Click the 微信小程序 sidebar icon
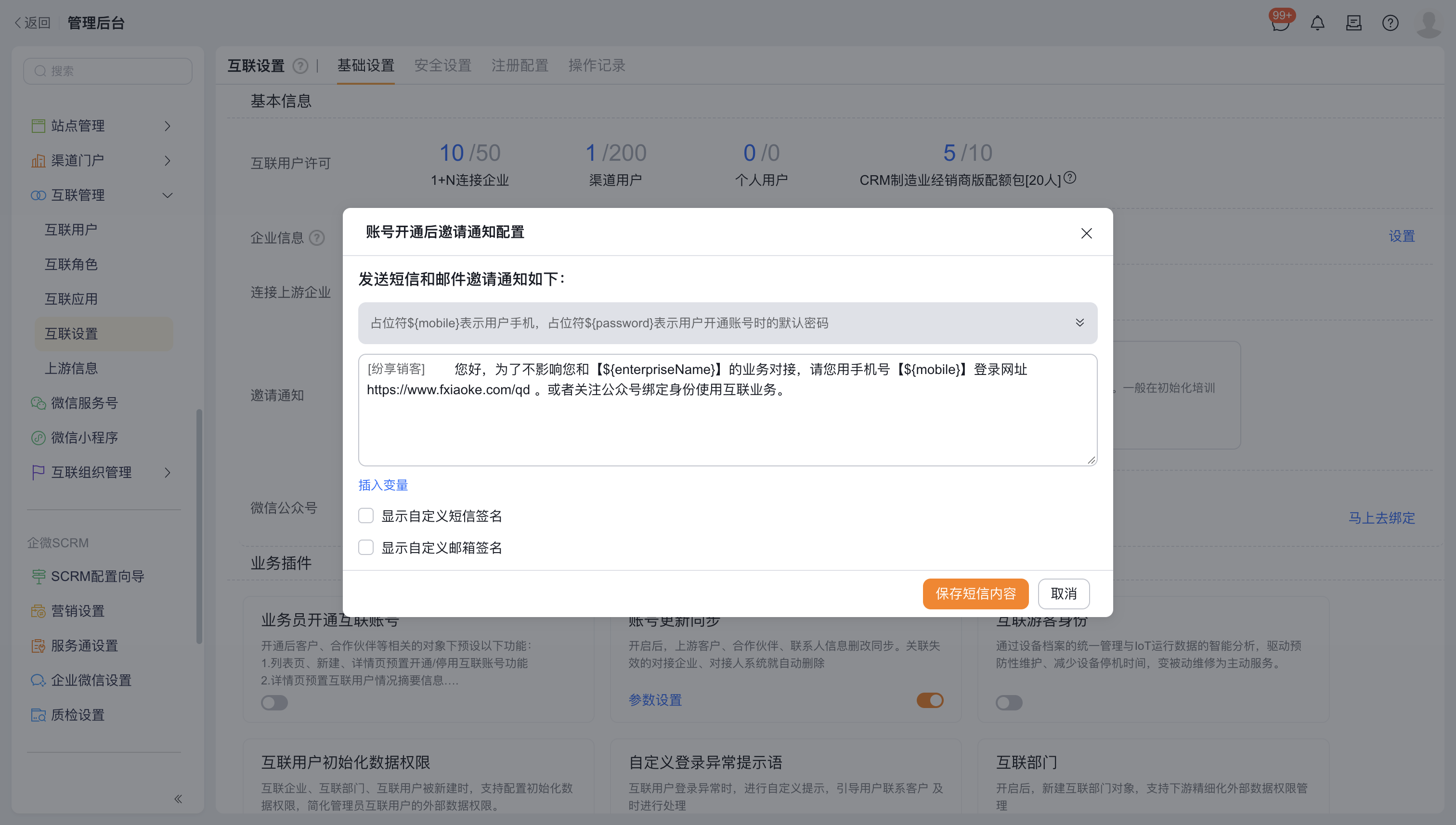Screen dimensions: 1456x825 [38, 438]
